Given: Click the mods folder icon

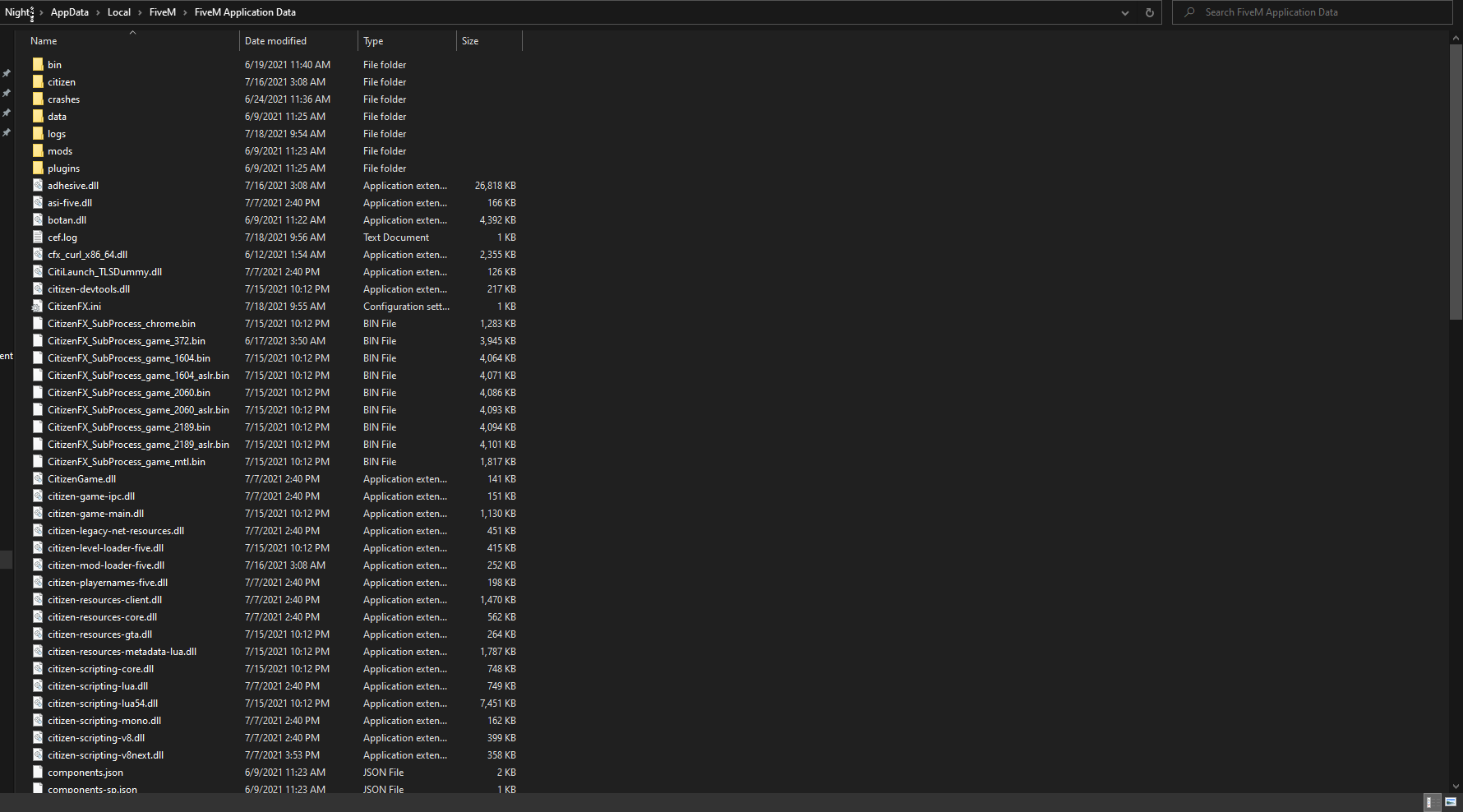Looking at the screenshot, I should tap(38, 150).
